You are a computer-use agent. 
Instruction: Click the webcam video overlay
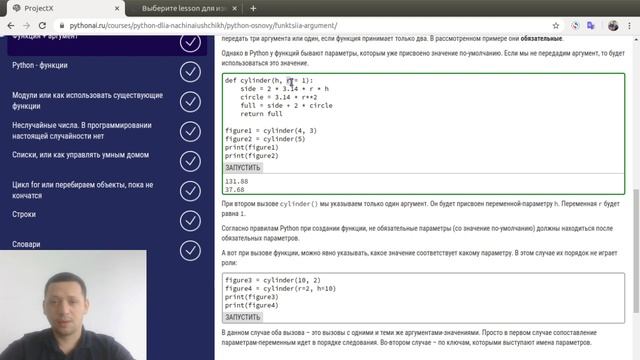coord(73,305)
